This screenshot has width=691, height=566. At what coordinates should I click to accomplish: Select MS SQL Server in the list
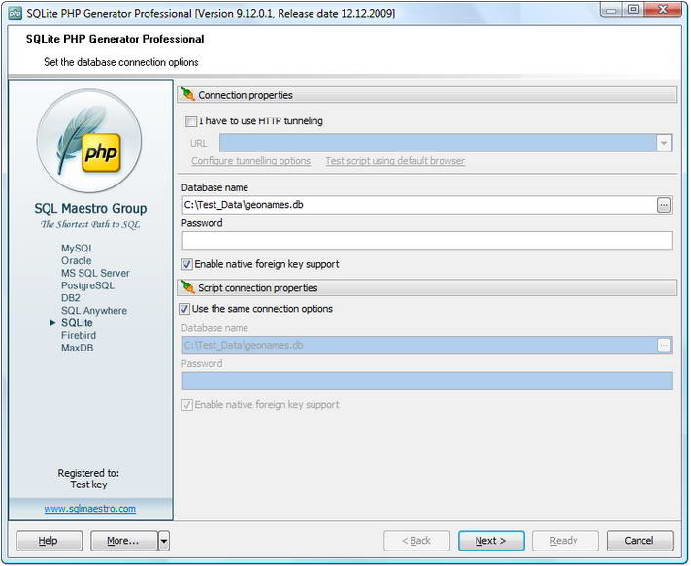(95, 273)
